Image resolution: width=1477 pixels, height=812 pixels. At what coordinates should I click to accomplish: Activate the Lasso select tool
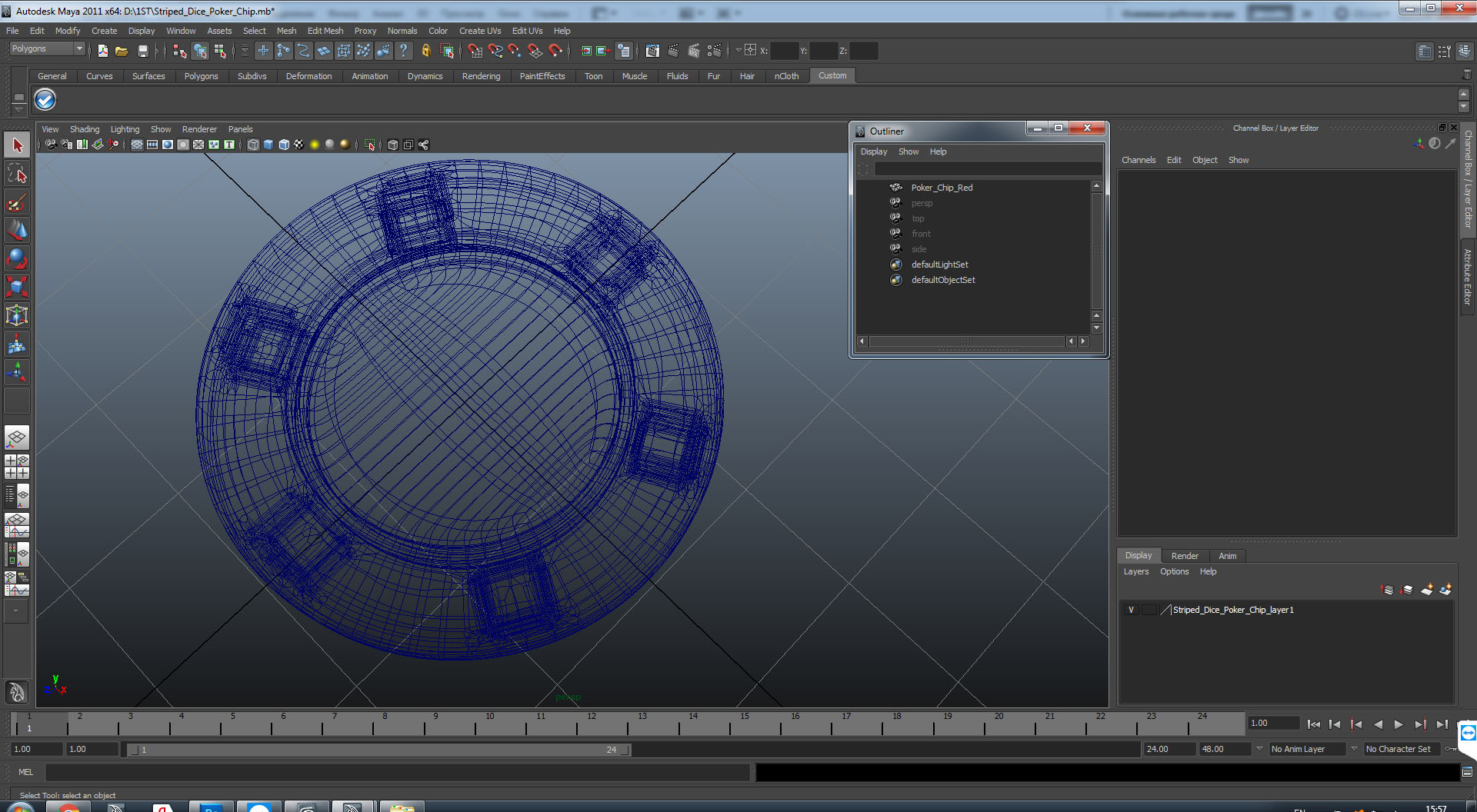17,174
